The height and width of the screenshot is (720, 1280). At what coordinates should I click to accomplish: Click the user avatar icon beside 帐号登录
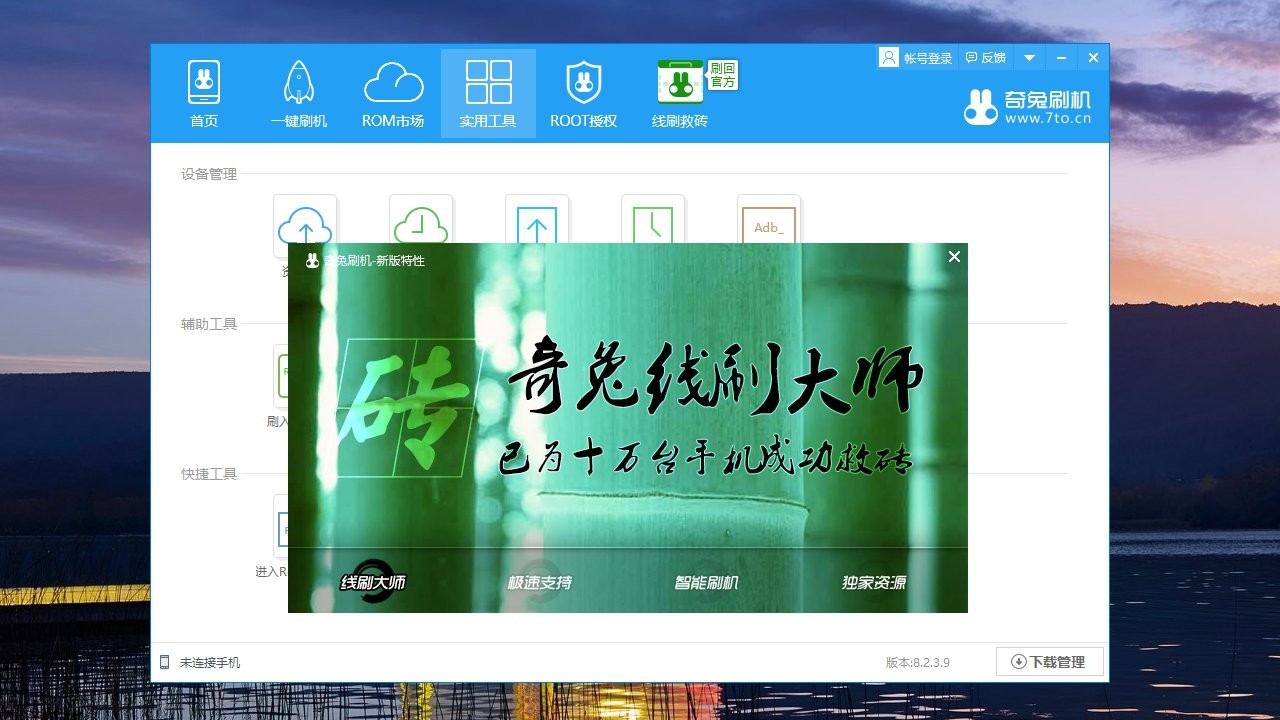(888, 57)
